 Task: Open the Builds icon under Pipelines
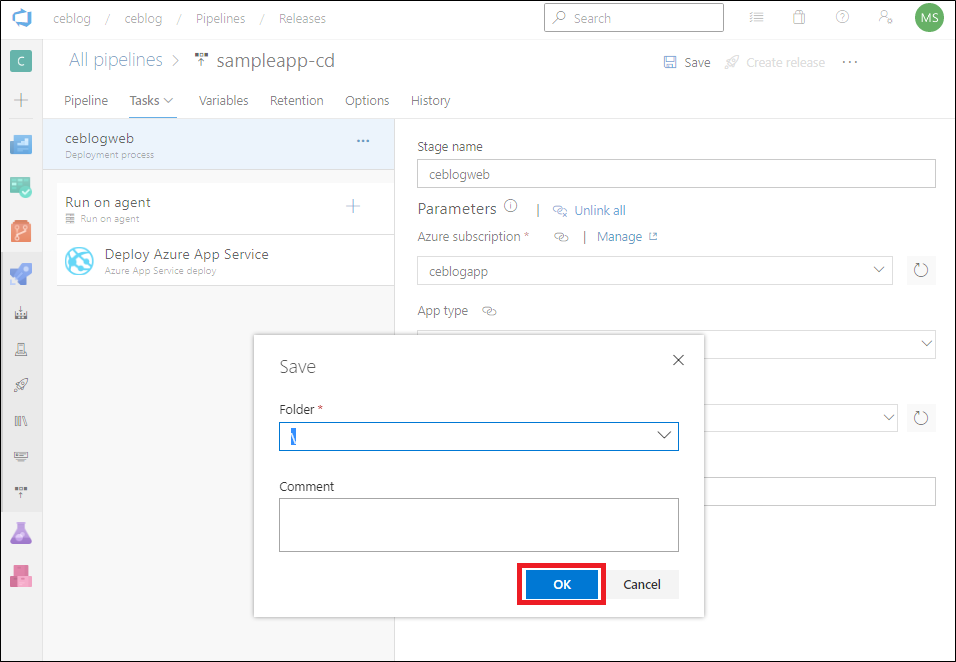pyautogui.click(x=21, y=313)
